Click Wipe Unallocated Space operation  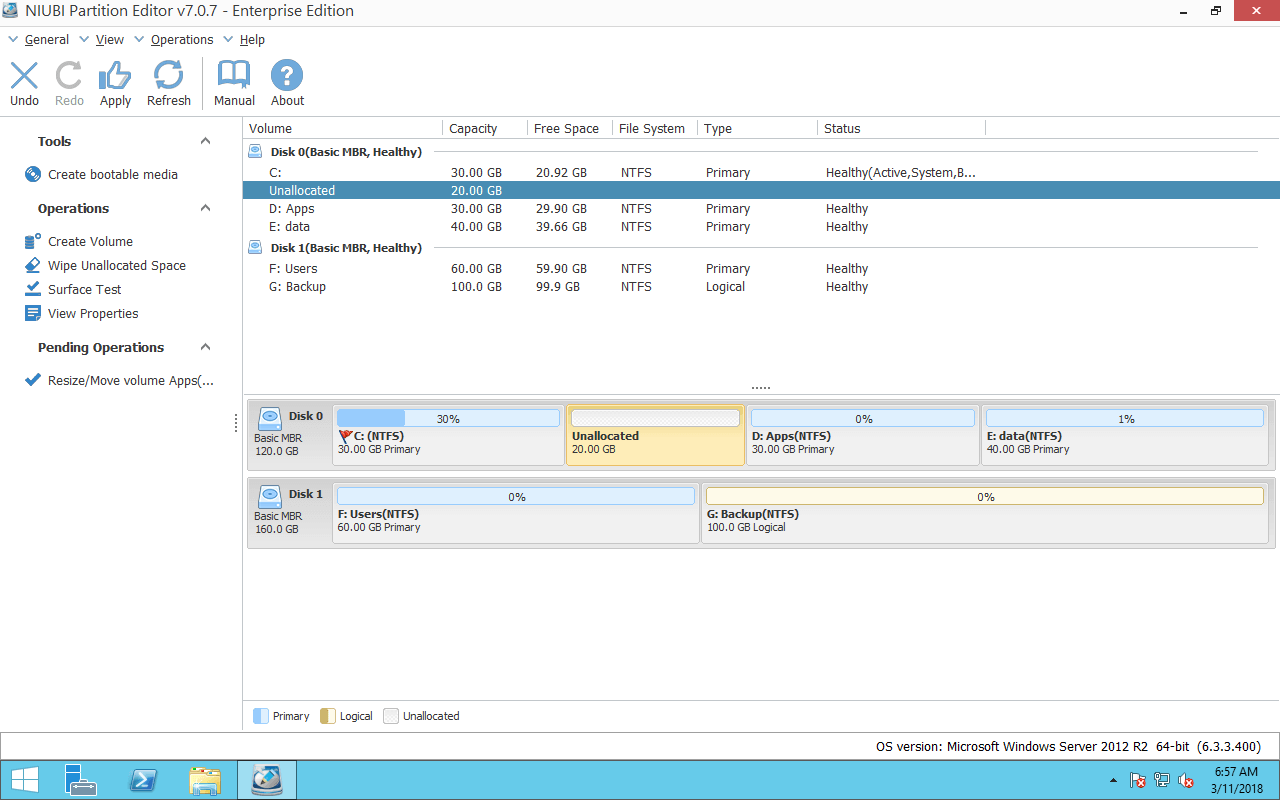tap(117, 265)
